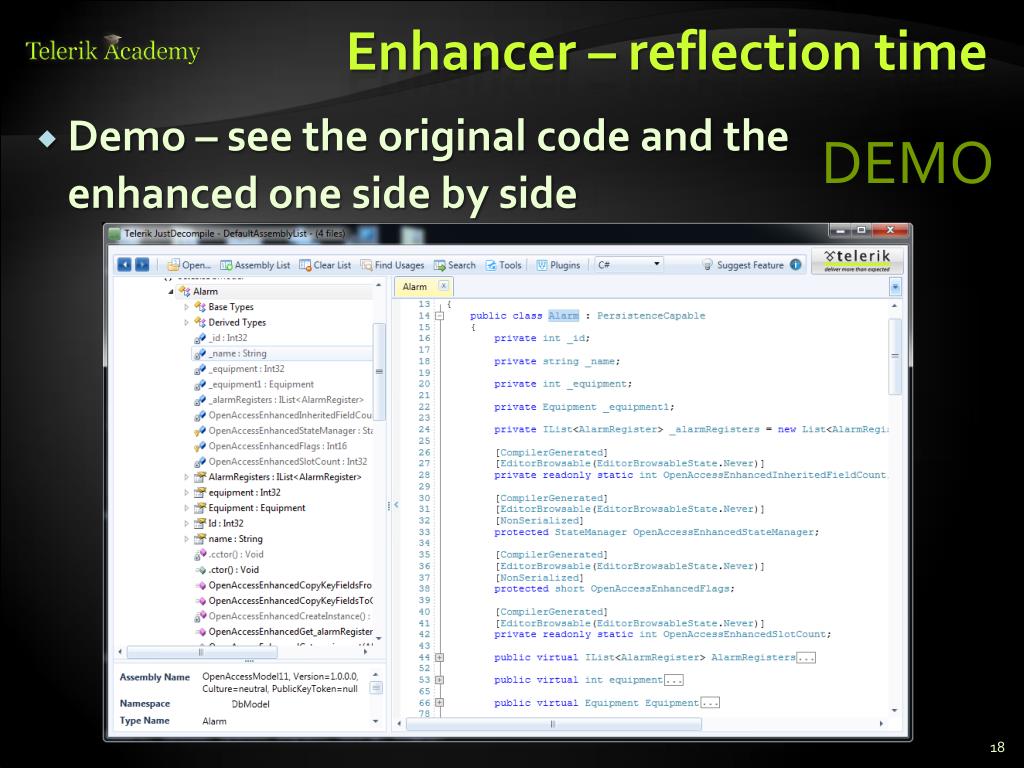The width and height of the screenshot is (1024, 768).
Task: Open the tab list dropdown right of the tab strip
Action: pyautogui.click(x=895, y=287)
